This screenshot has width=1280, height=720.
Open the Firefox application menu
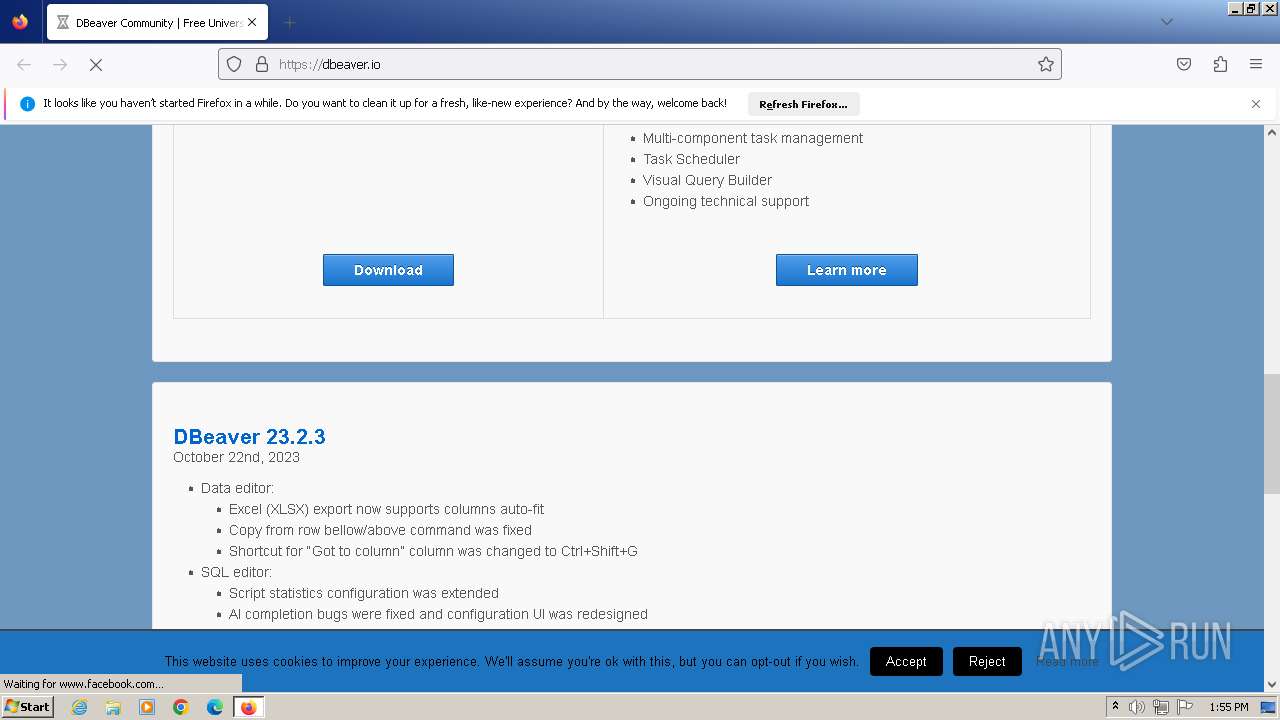click(x=1256, y=64)
